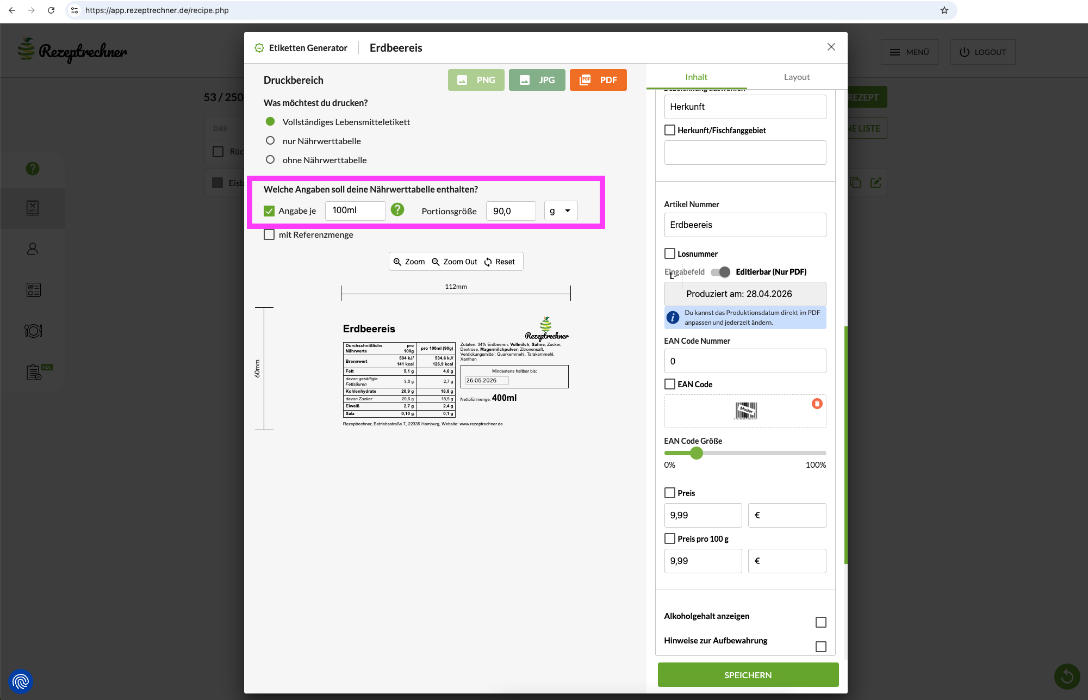This screenshot has height=700, width=1088.
Task: Export the label as JPG
Action: [537, 80]
